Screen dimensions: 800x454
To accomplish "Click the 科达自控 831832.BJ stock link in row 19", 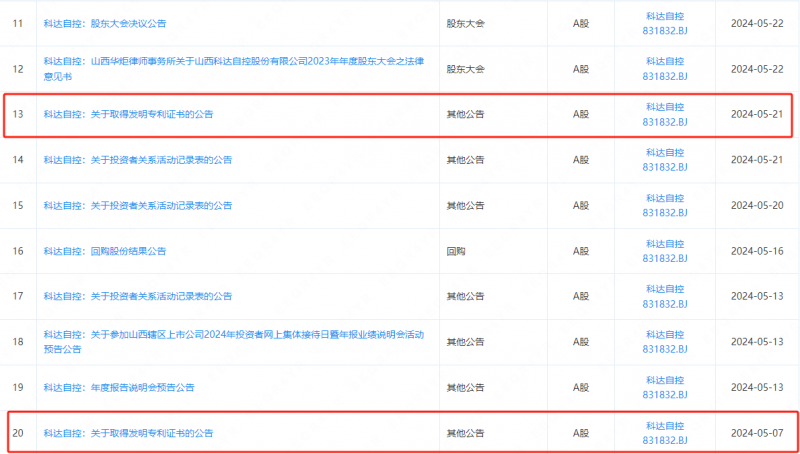I will (665, 387).
